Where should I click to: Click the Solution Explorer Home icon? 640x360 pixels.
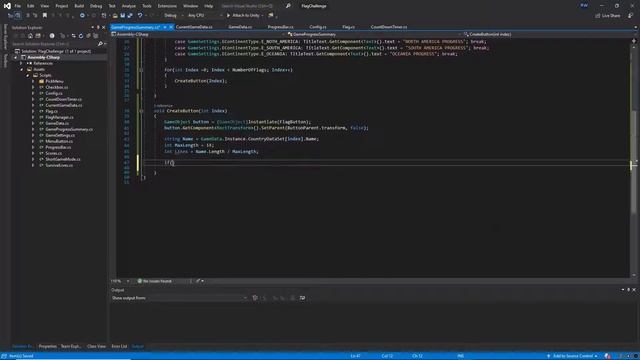point(30,36)
